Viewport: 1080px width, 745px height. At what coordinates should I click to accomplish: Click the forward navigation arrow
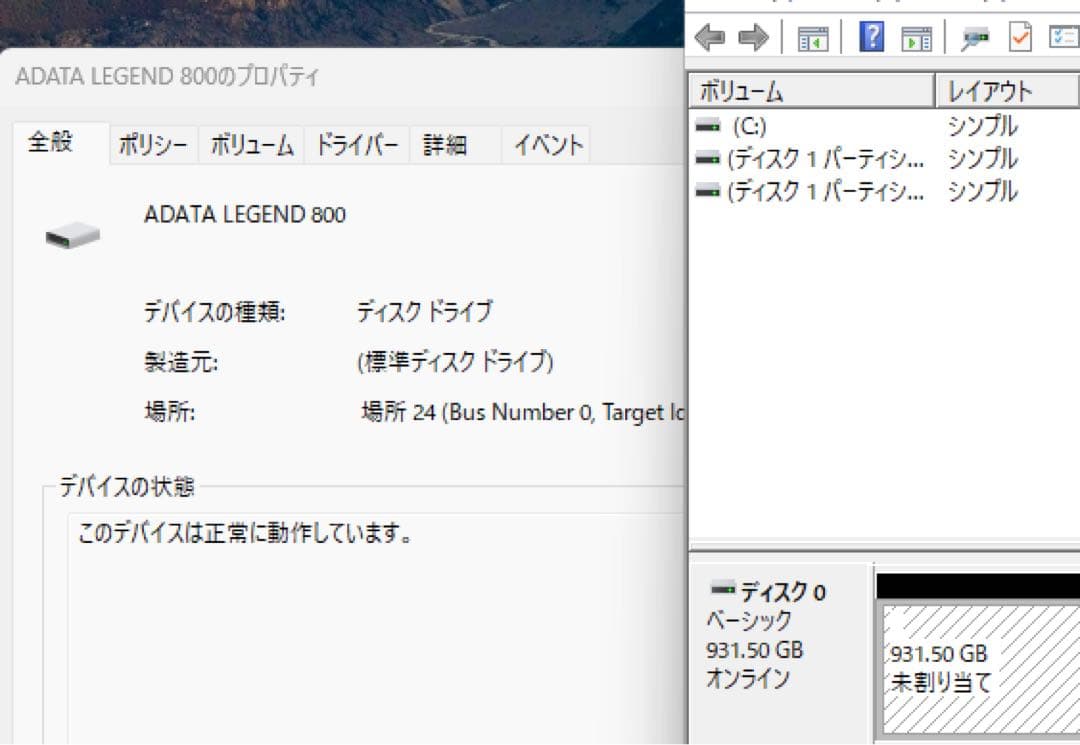[x=752, y=38]
